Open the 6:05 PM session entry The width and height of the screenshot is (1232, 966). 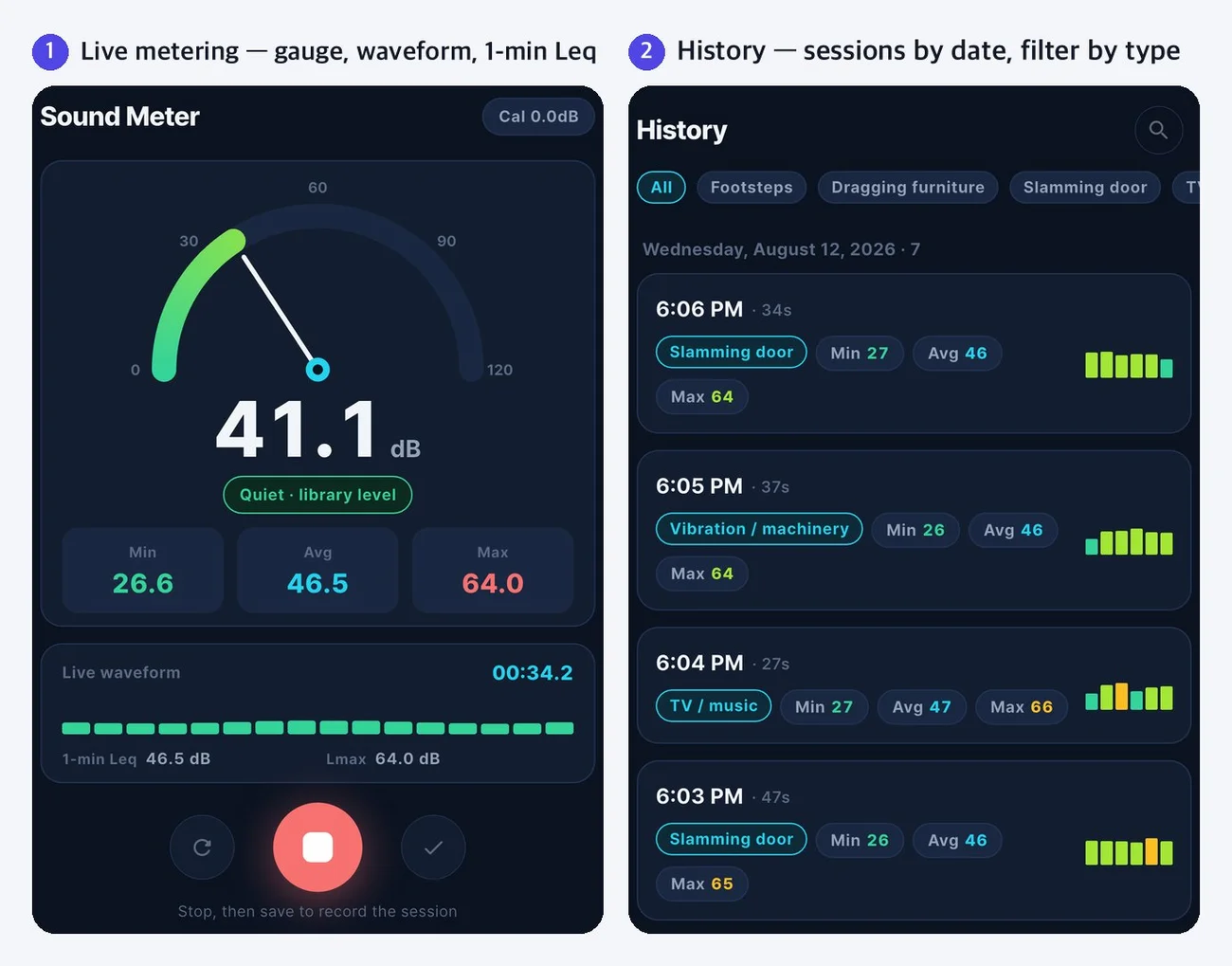914,530
